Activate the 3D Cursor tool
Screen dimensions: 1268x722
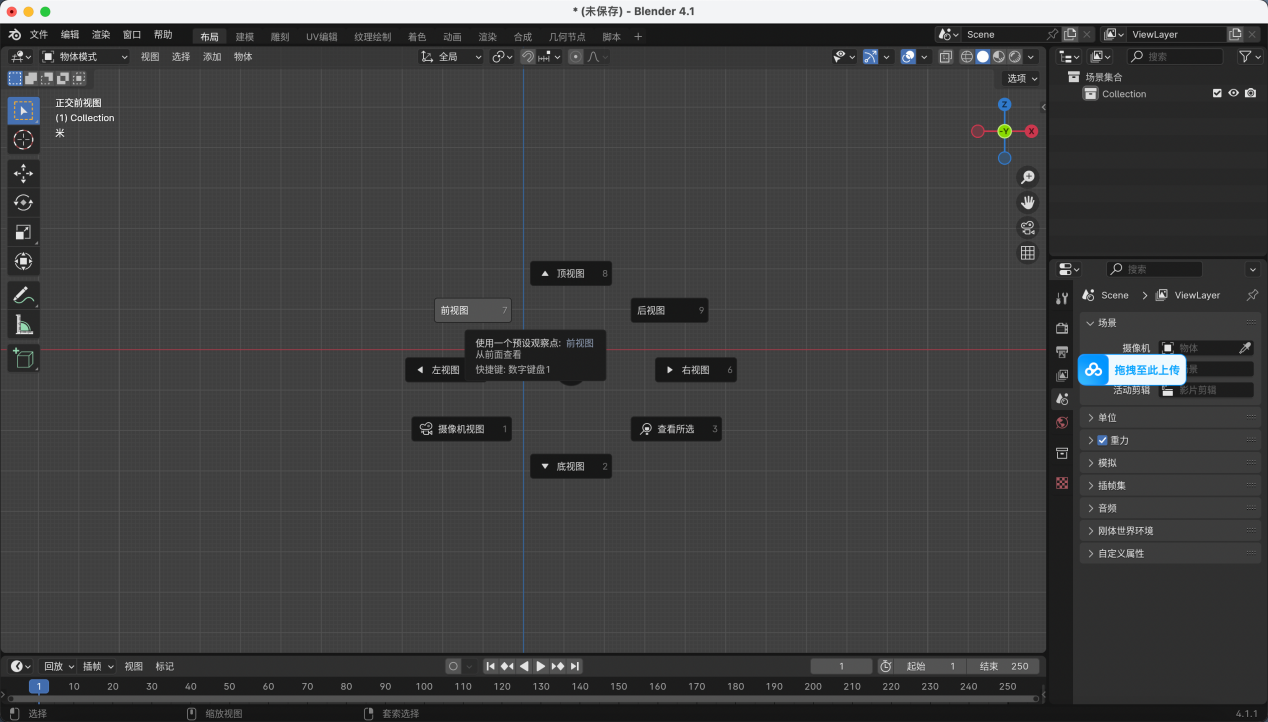point(24,140)
